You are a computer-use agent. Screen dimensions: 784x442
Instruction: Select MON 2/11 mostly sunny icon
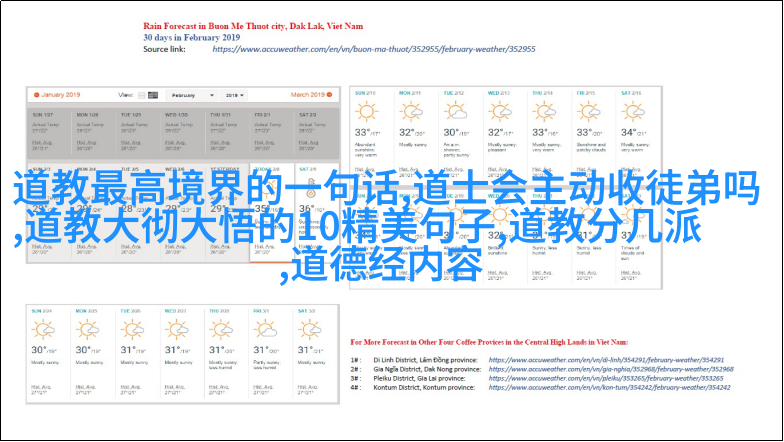pos(411,112)
